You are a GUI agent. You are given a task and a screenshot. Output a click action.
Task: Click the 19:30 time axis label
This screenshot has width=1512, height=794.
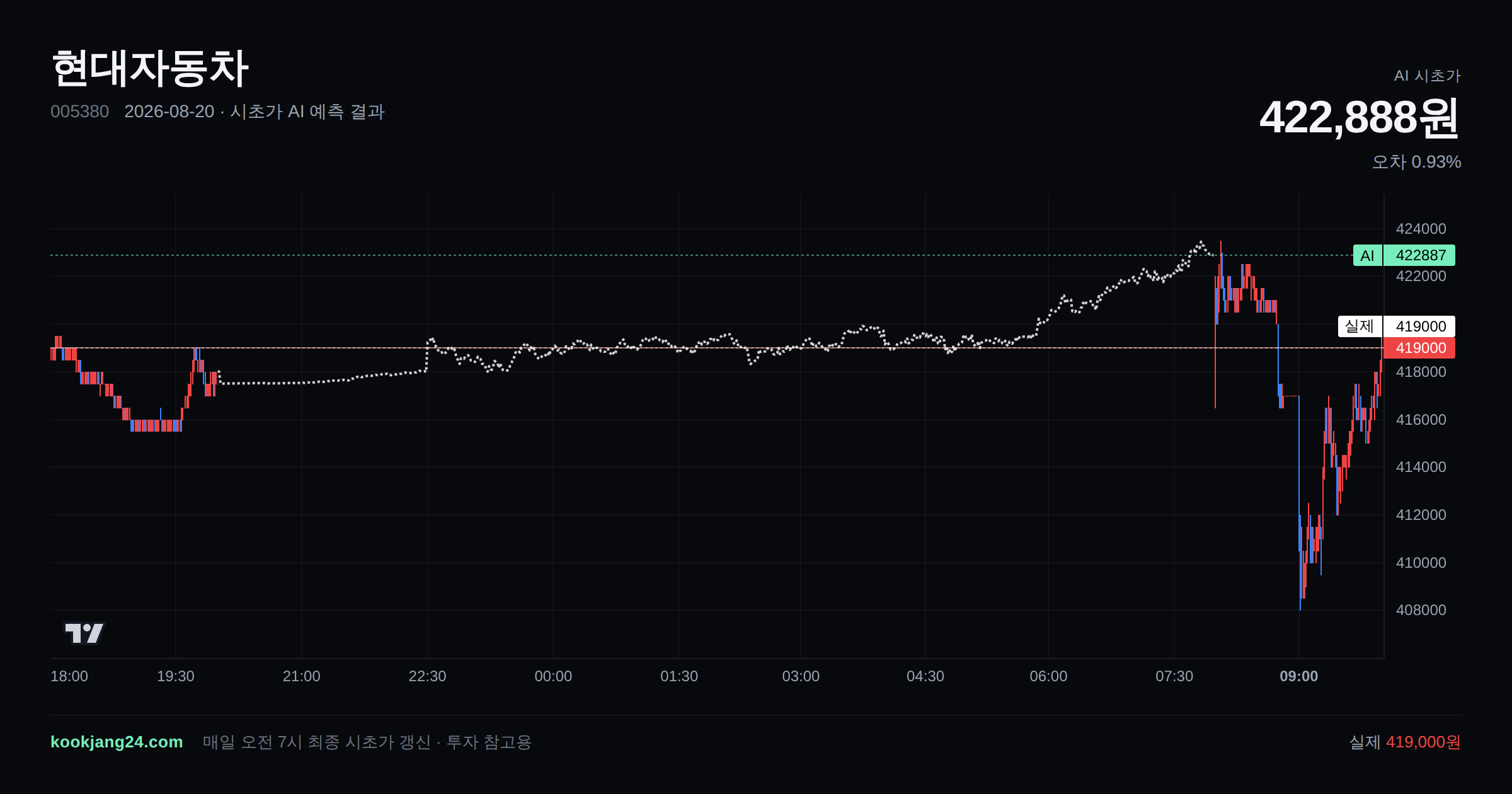pyautogui.click(x=176, y=676)
